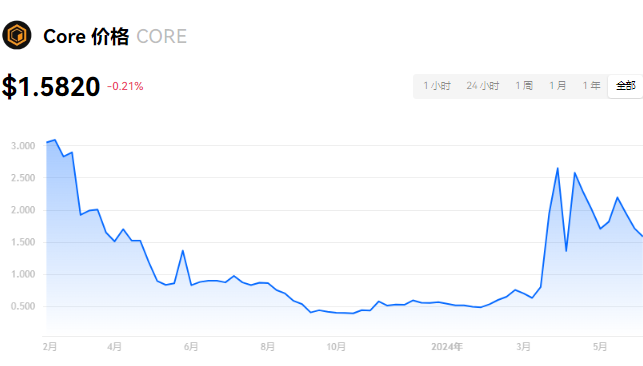The width and height of the screenshot is (643, 366).
Task: Select the 1小时 time range tab
Action: (437, 86)
